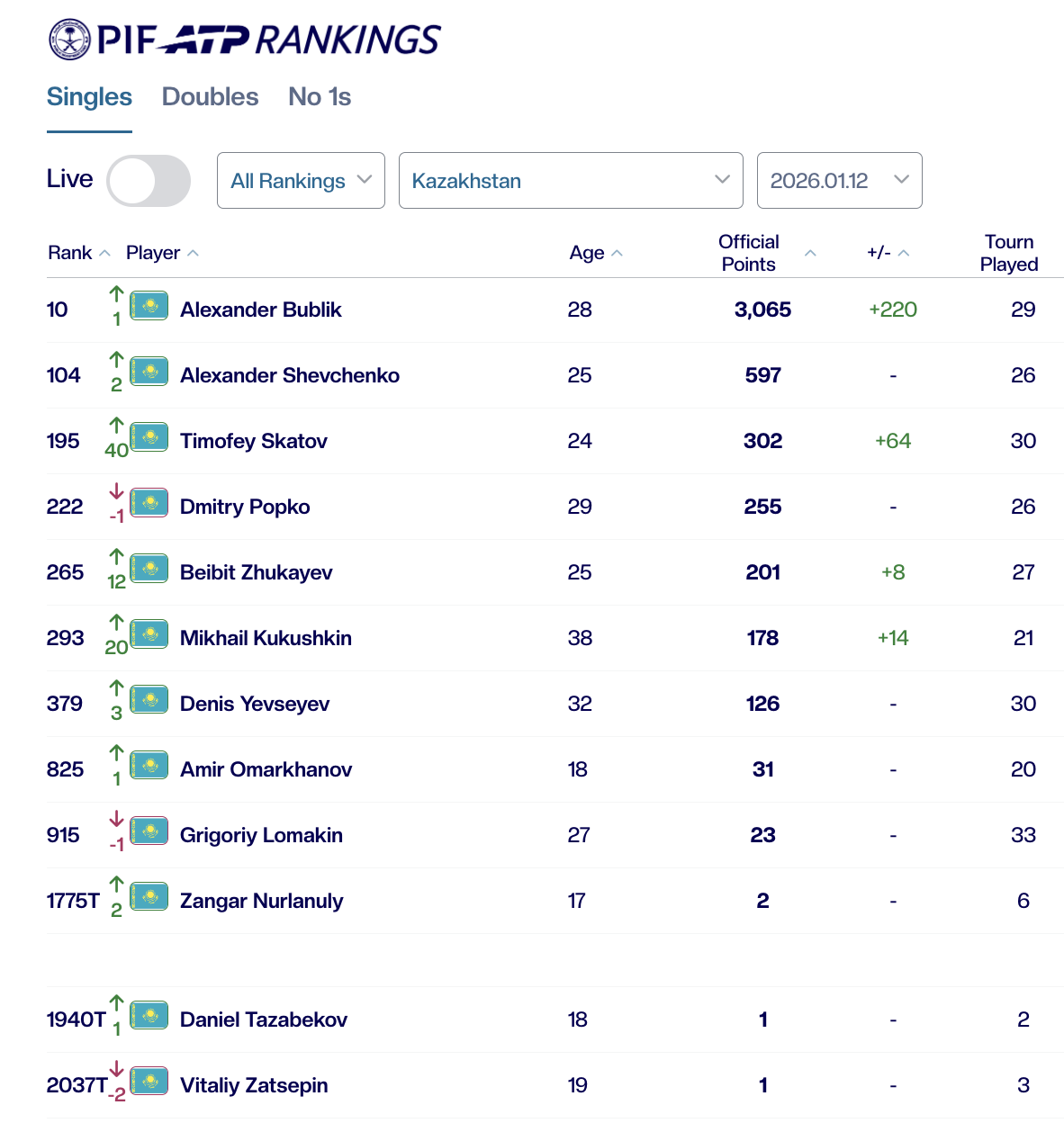This screenshot has width=1064, height=1132.
Task: Click Kazakhstan flag beside Alexander Bublik
Action: (149, 306)
